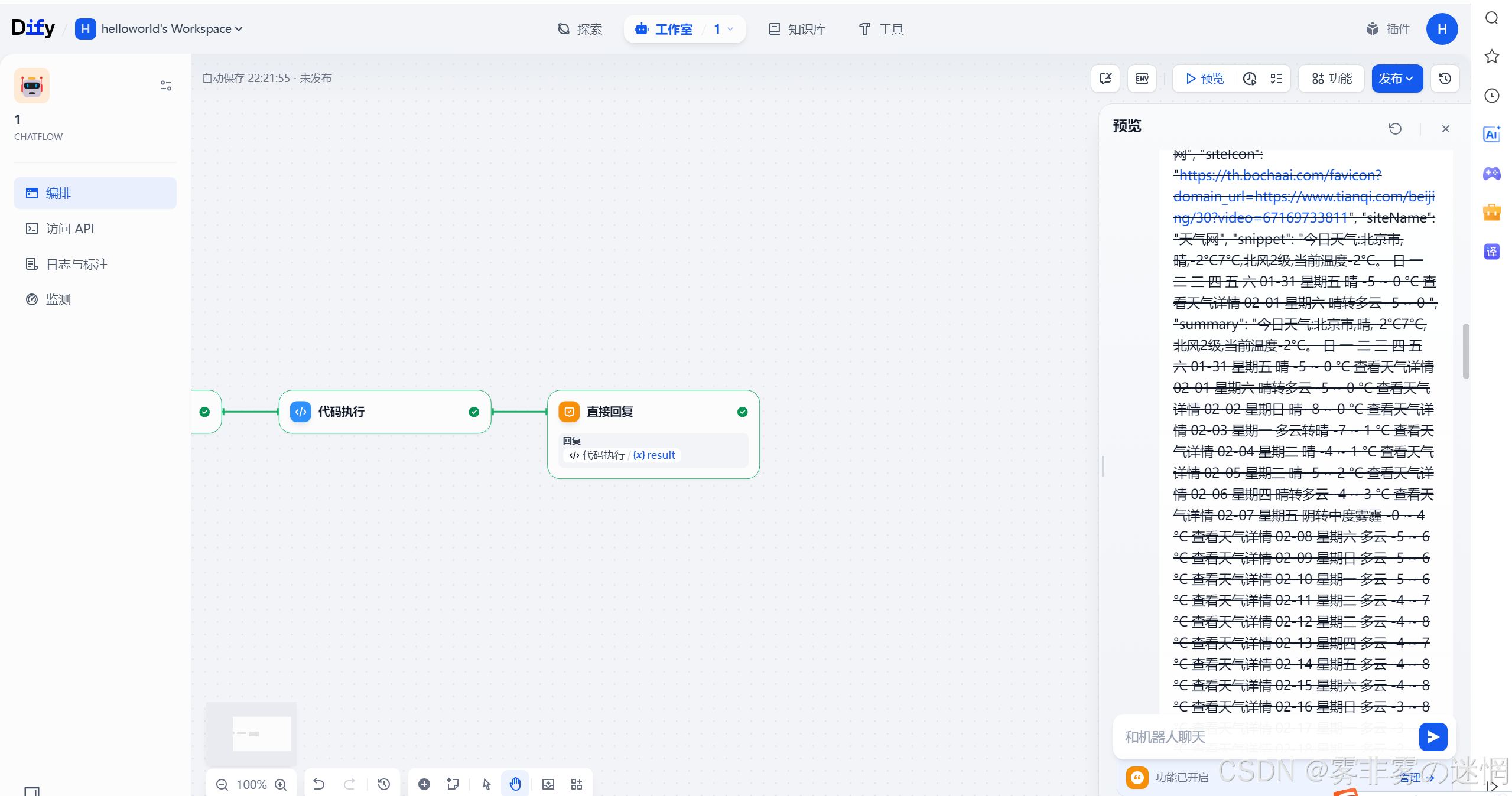Add a new node with plus icon
Screen dimensions: 1512x796
[424, 784]
